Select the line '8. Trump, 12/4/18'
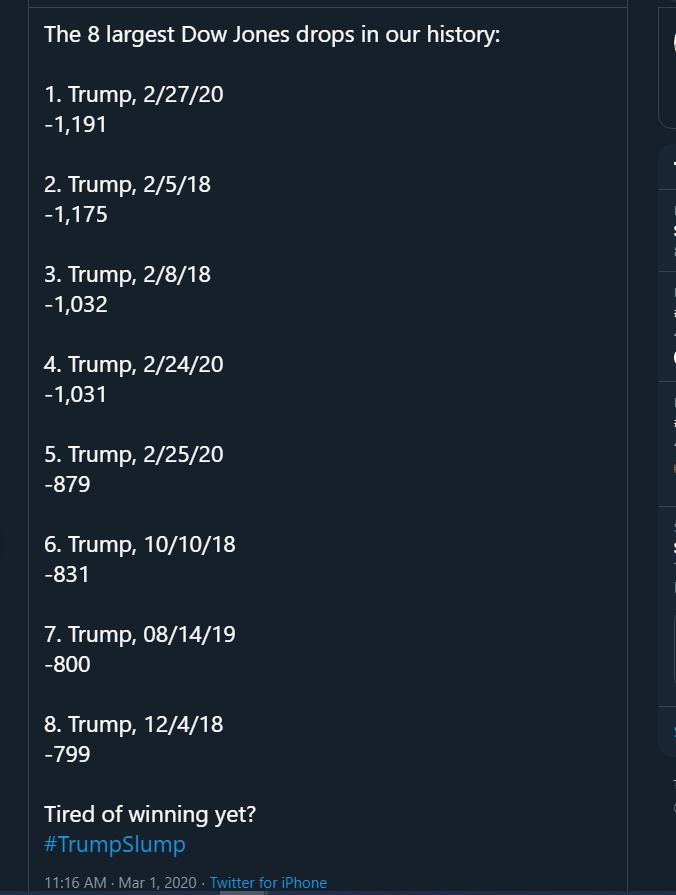676x895 pixels. point(134,724)
